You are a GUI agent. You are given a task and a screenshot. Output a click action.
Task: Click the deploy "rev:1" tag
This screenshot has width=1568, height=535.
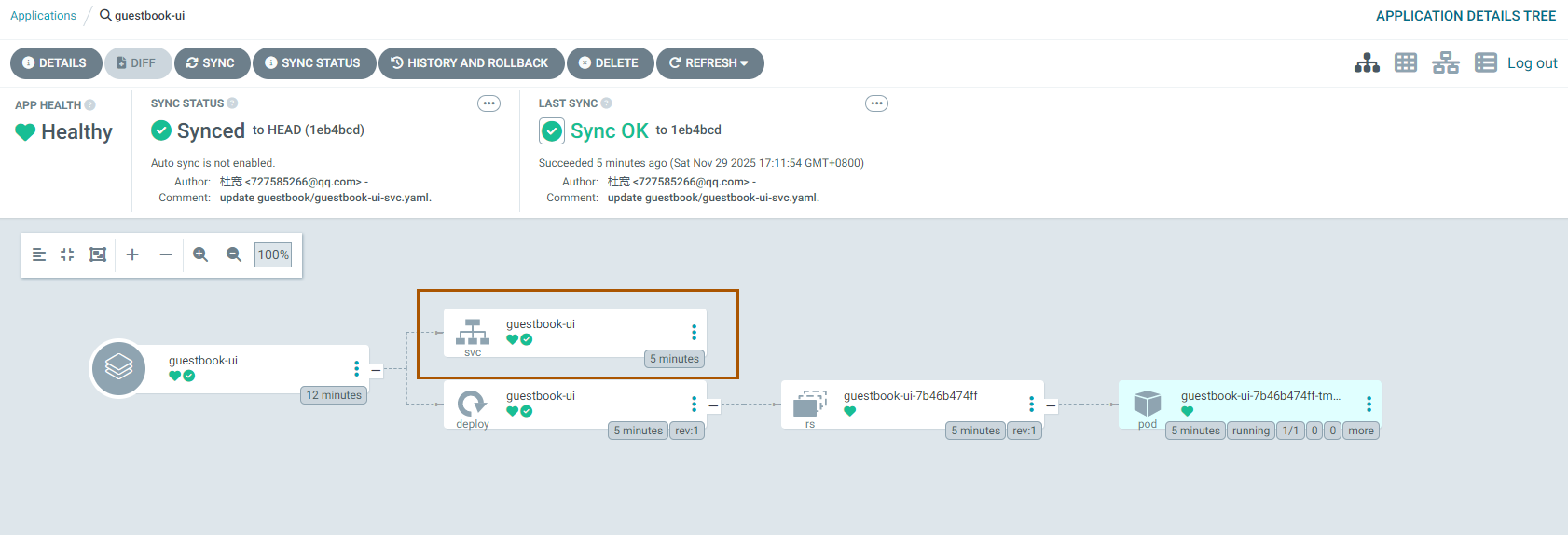tap(687, 431)
